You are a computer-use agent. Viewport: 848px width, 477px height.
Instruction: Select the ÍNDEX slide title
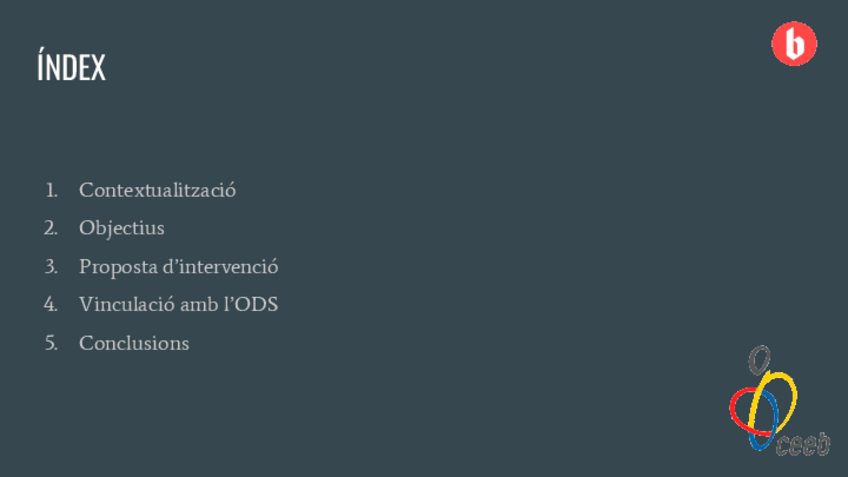point(71,68)
